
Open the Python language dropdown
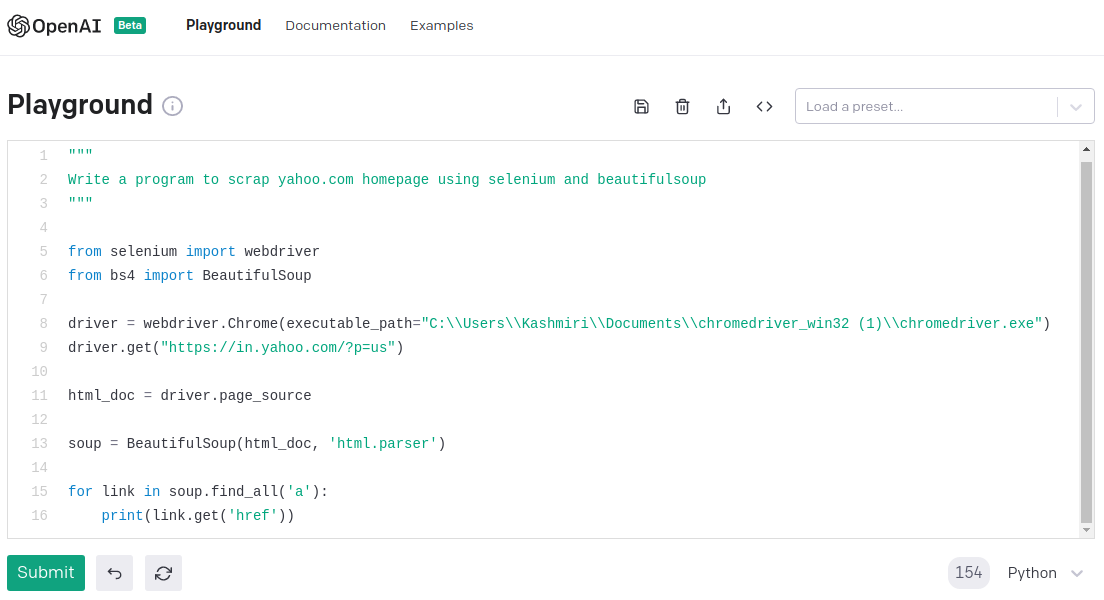(1045, 573)
